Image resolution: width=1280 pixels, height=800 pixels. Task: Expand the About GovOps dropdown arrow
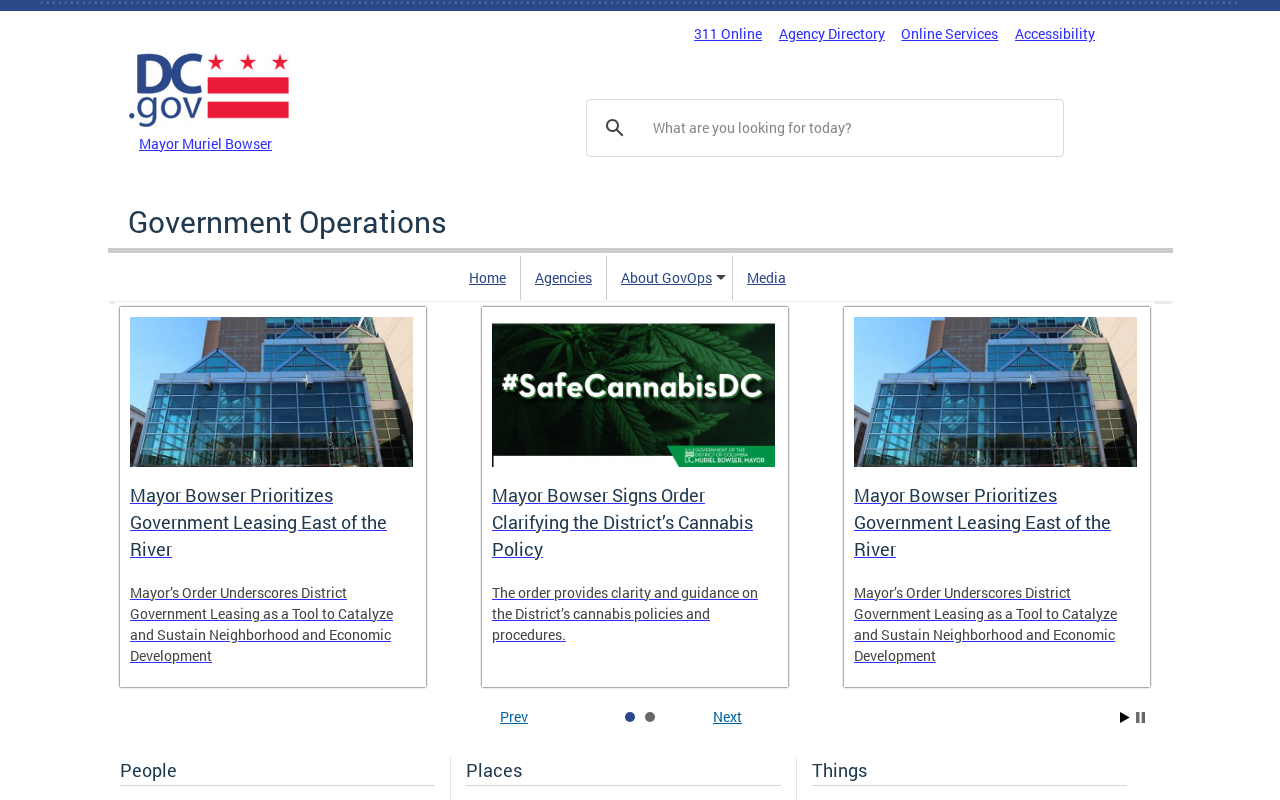pos(721,278)
